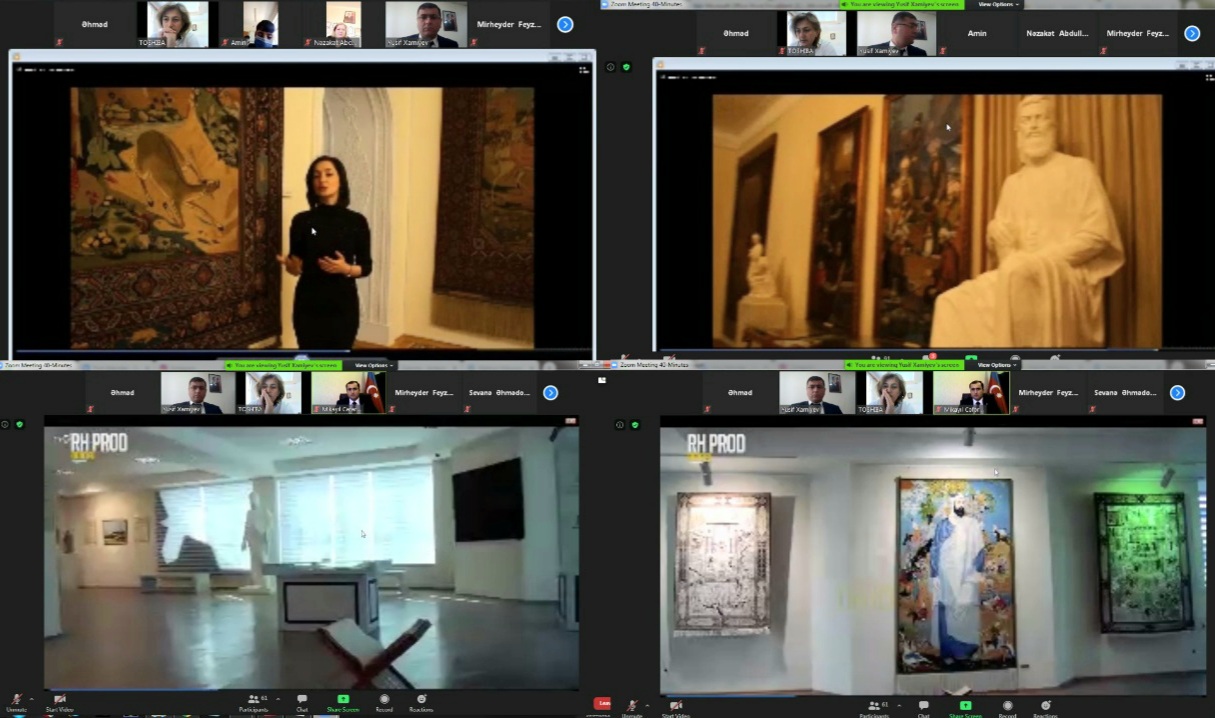
Task: Select TOSHIBA video tile in seated statue window
Action: 817,33
